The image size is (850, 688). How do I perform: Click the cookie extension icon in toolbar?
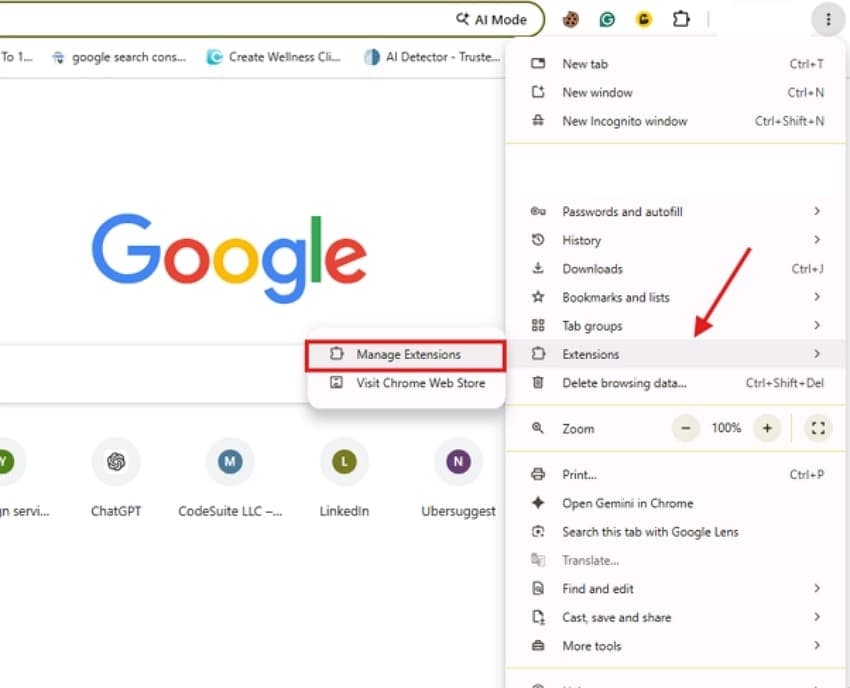(x=570, y=20)
